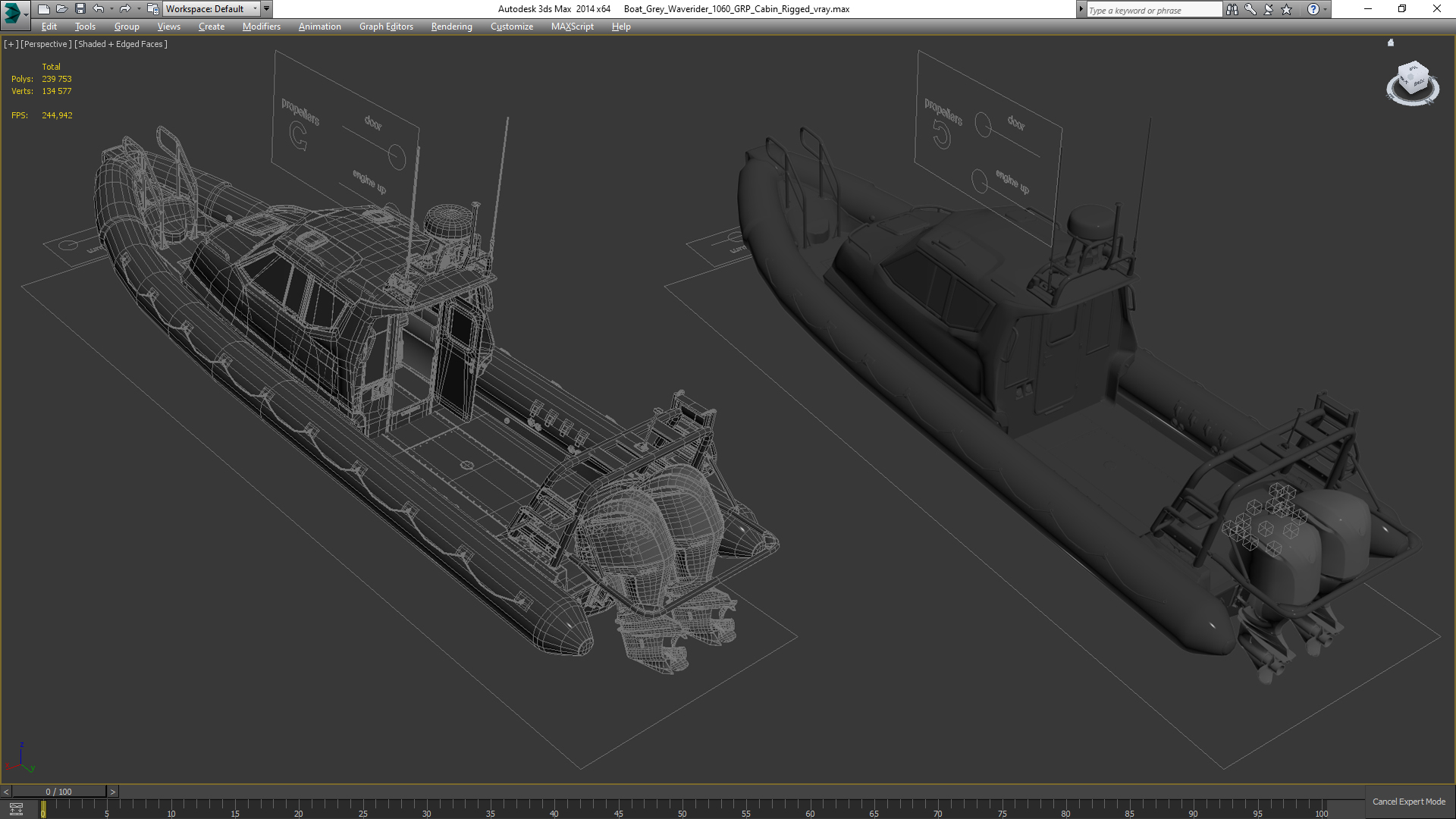
Task: Open the Modifiers menu
Action: 261,27
